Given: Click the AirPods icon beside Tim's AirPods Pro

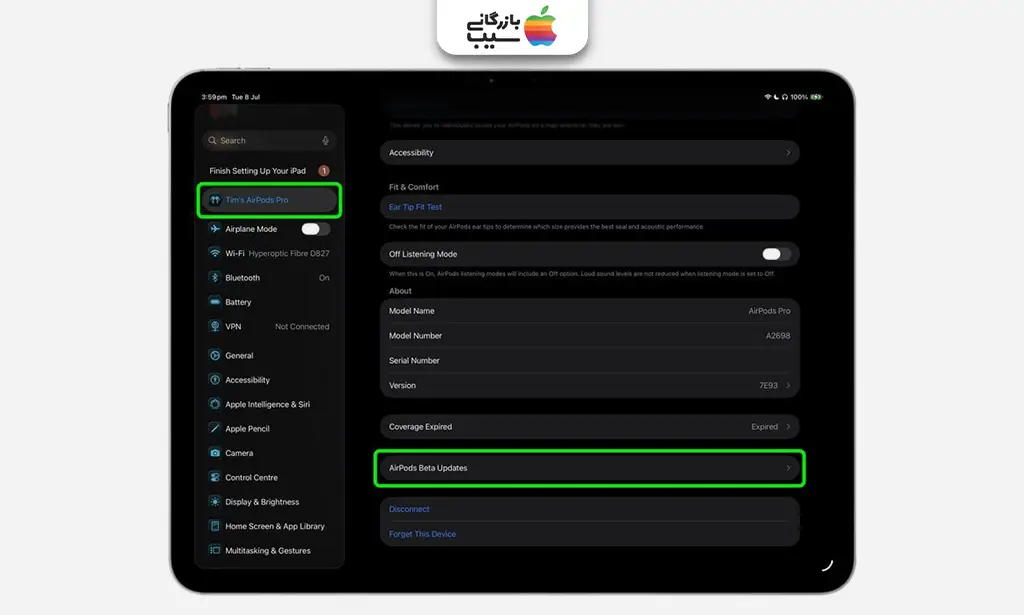Looking at the screenshot, I should (x=215, y=200).
